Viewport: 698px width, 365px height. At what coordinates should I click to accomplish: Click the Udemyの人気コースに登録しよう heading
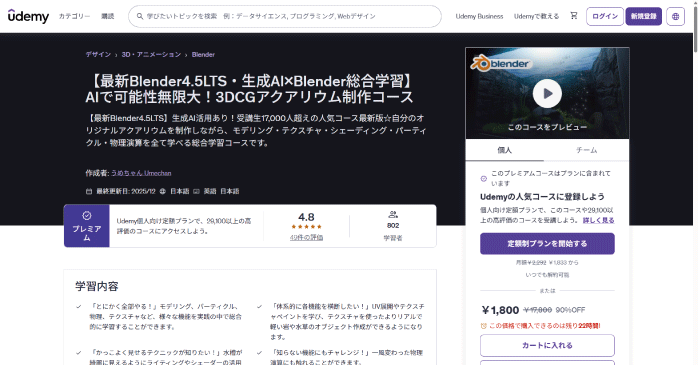point(542,197)
